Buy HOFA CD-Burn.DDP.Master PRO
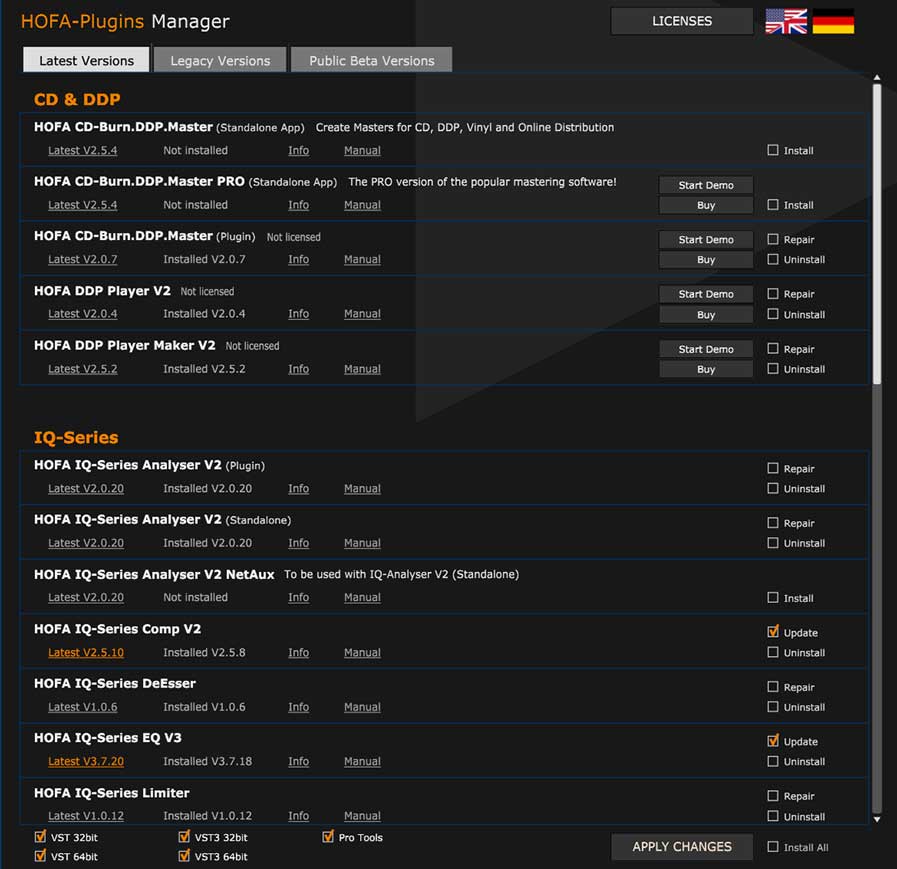Image resolution: width=897 pixels, height=869 pixels. 706,205
